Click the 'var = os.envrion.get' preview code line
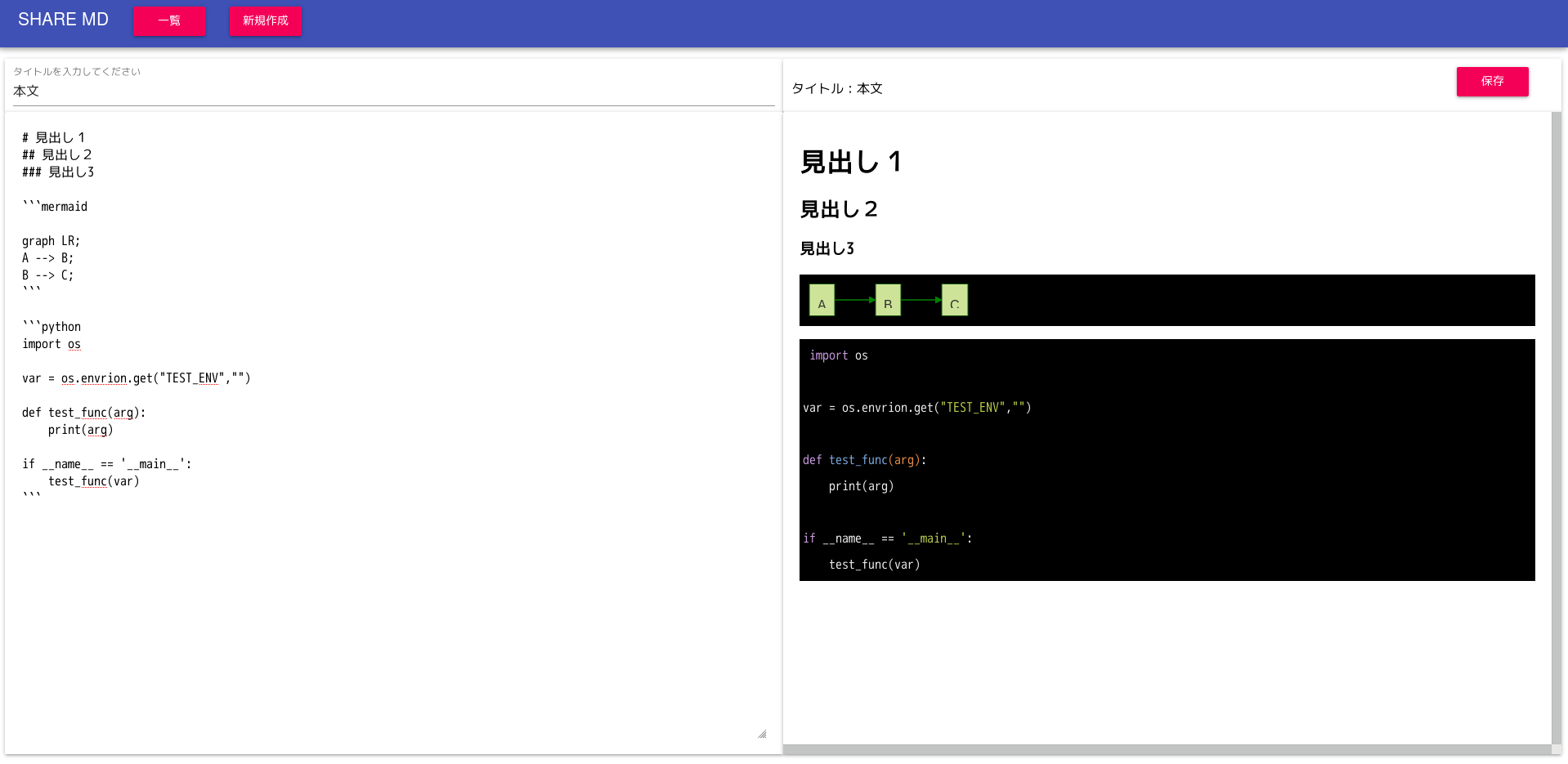This screenshot has width=1568, height=764. (x=917, y=408)
